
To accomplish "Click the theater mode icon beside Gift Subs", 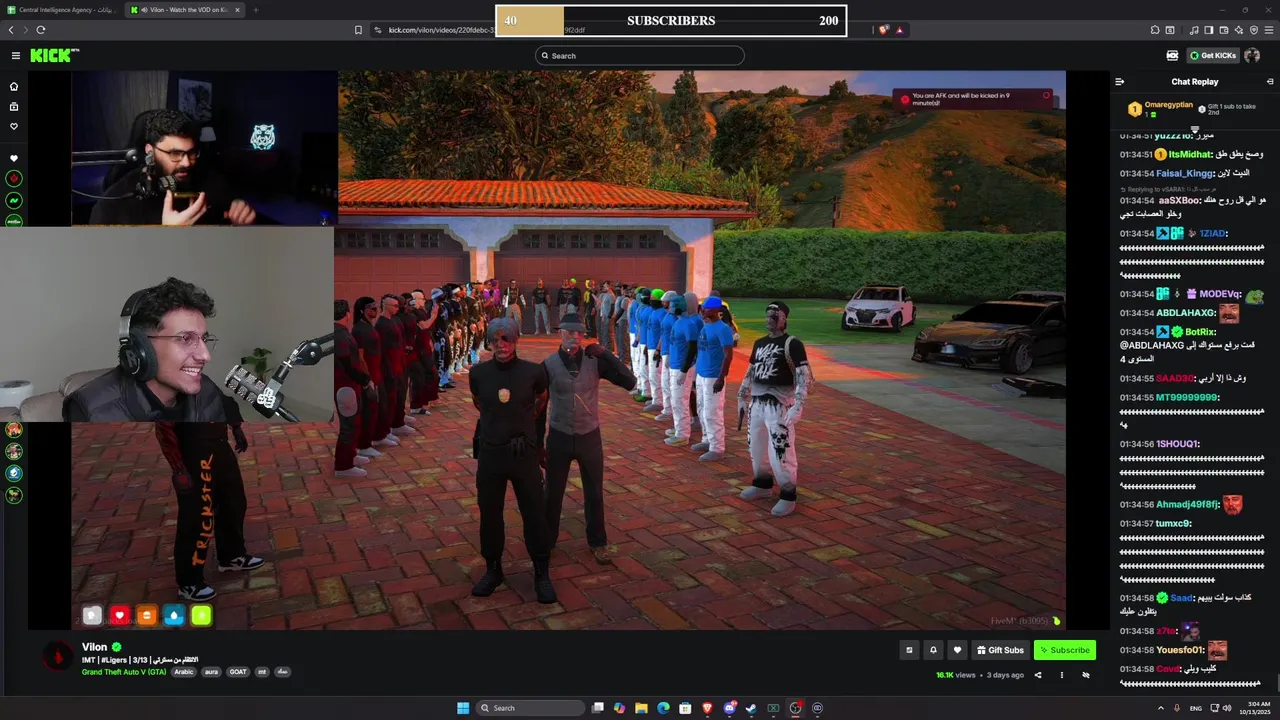I will coord(909,650).
